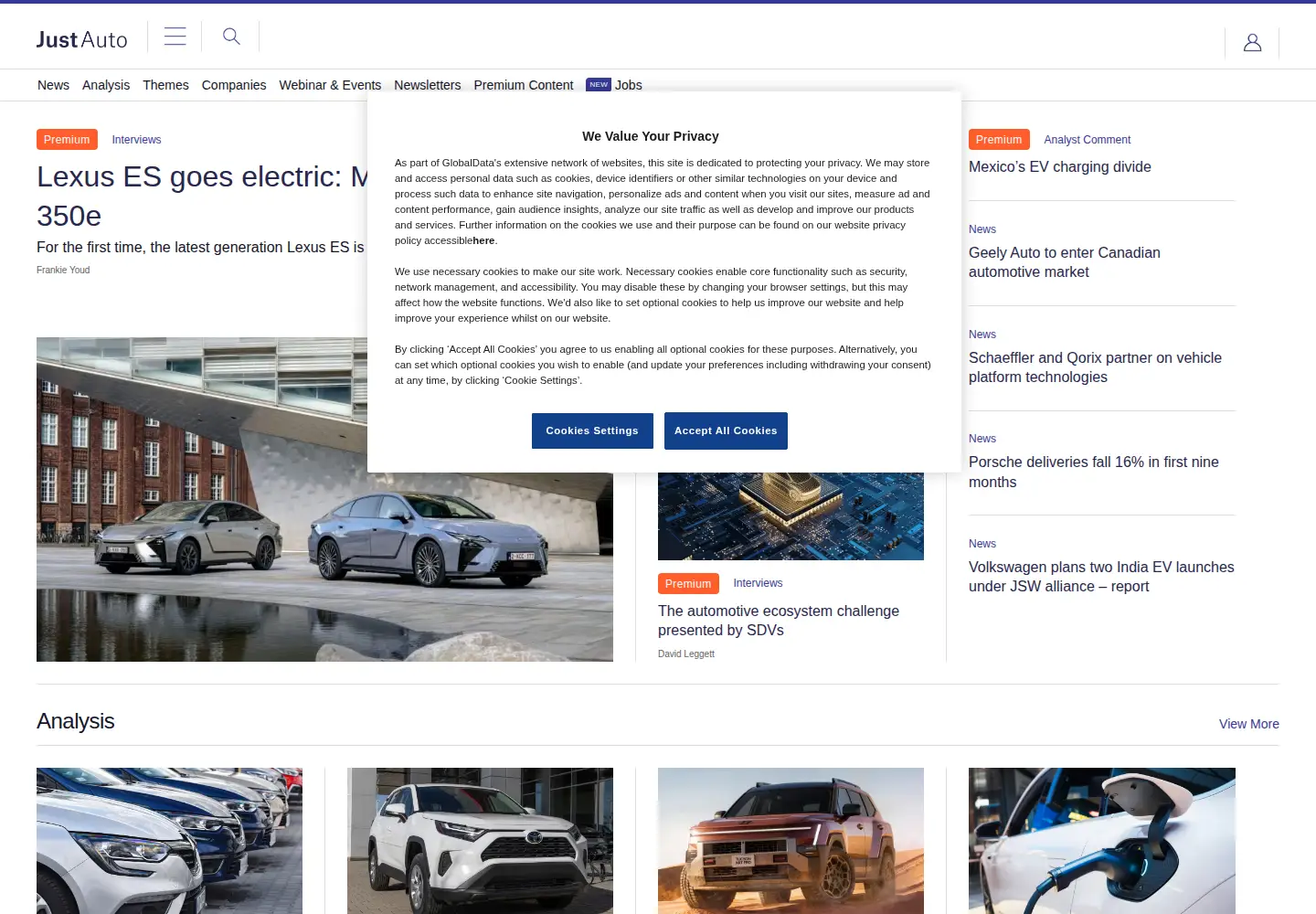Click News label above Geely article

tap(982, 229)
